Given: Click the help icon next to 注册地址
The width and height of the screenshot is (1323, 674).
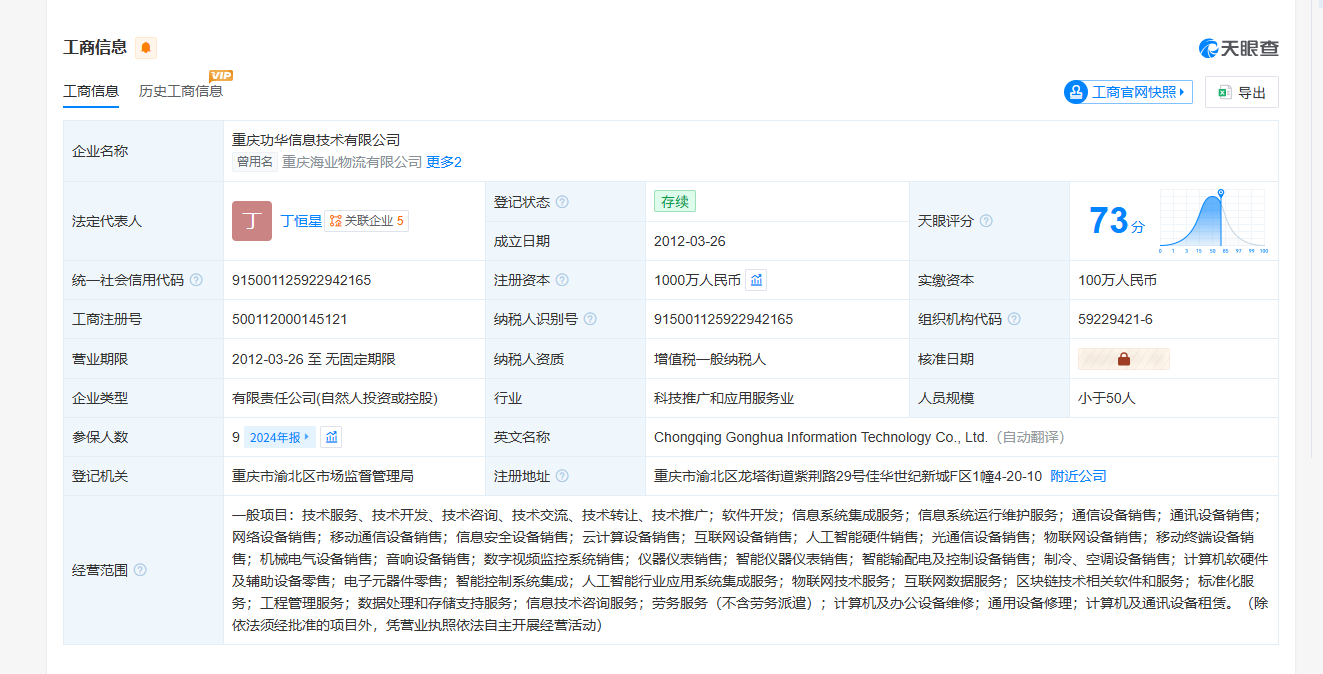Looking at the screenshot, I should tap(562, 476).
